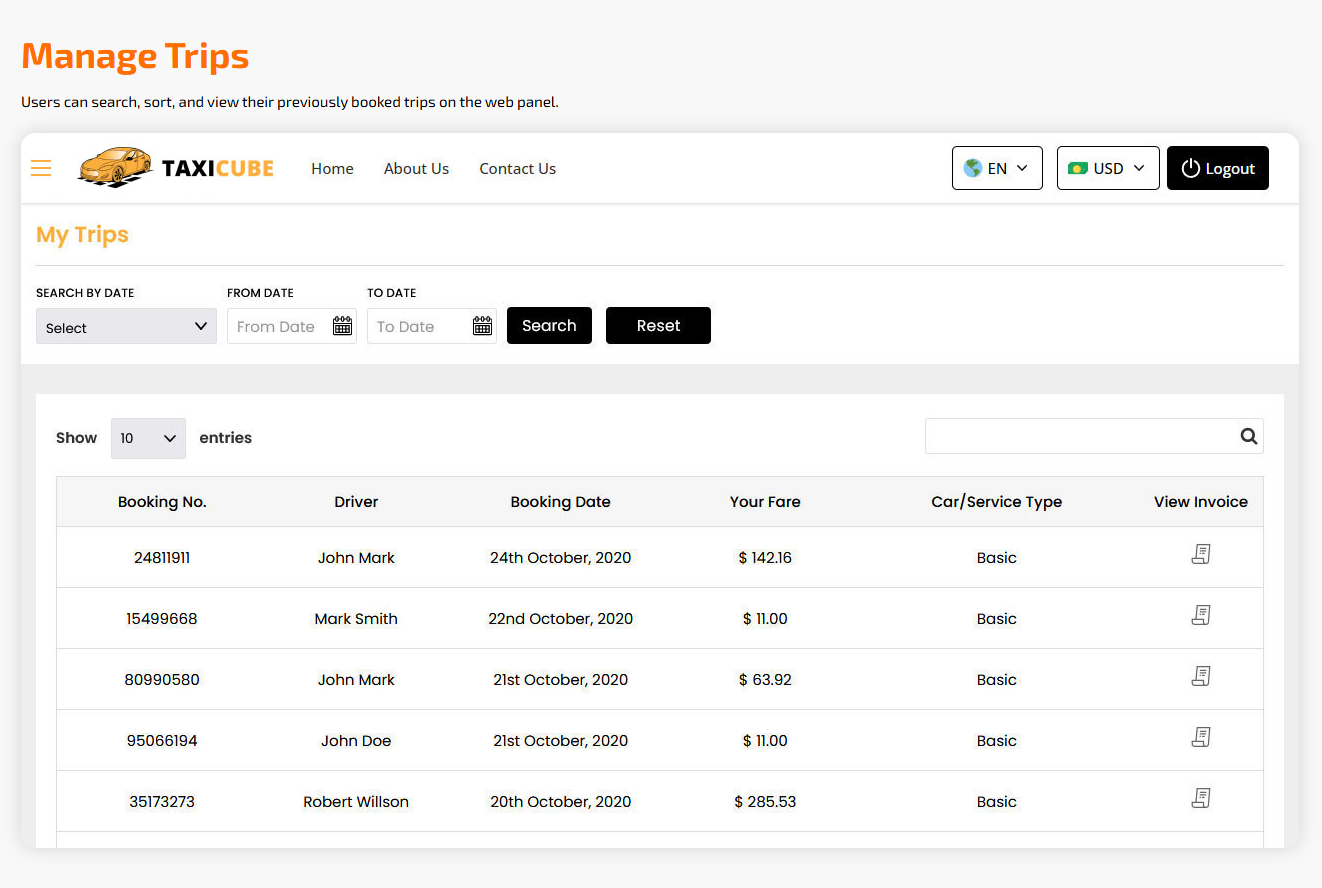This screenshot has width=1322, height=888.
Task: Sort by the Your Fare column header
Action: point(765,502)
